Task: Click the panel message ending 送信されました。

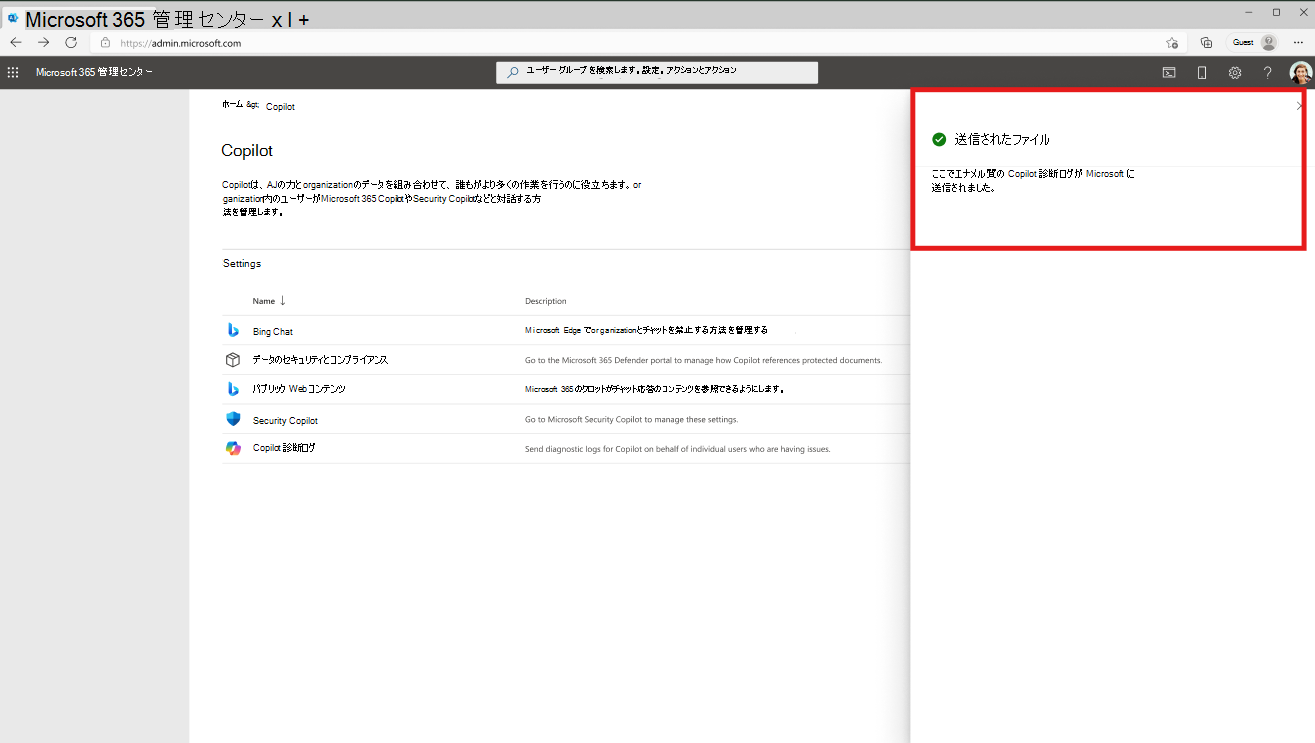Action: point(1033,180)
